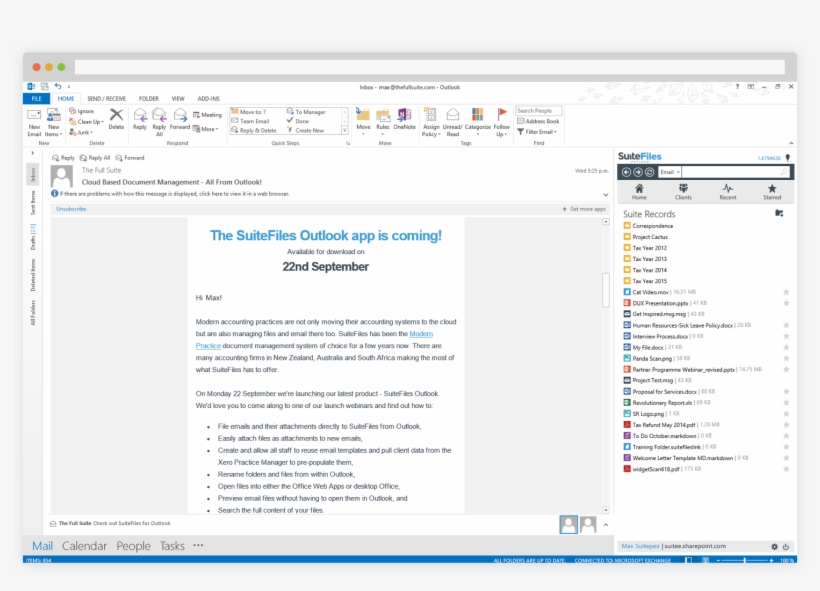820x591 pixels.
Task: Open the Clean Up dropdown
Action: 87,121
